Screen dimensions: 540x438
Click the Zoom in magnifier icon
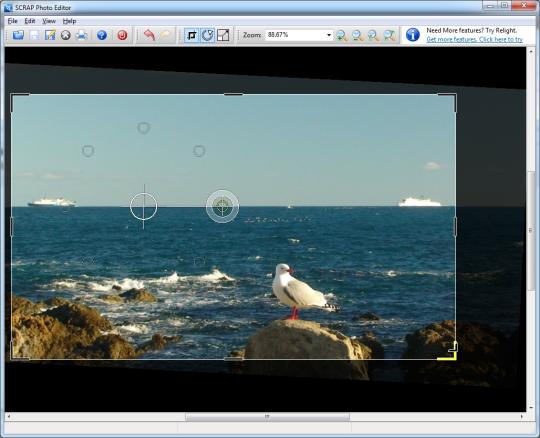point(342,35)
